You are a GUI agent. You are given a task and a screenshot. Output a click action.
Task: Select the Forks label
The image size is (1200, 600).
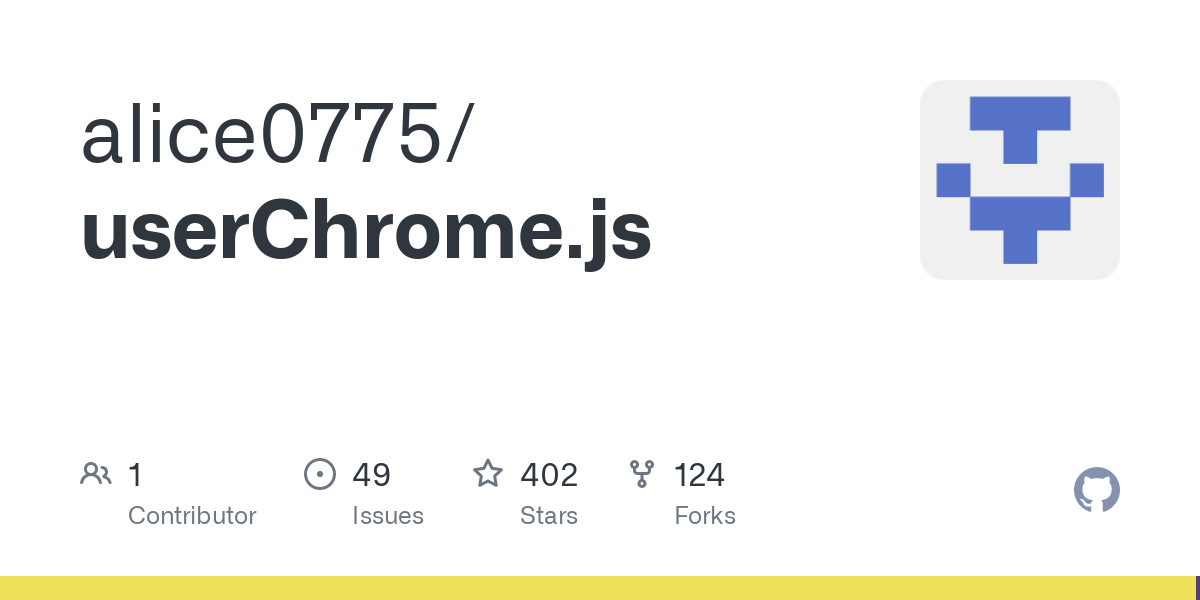click(x=705, y=516)
